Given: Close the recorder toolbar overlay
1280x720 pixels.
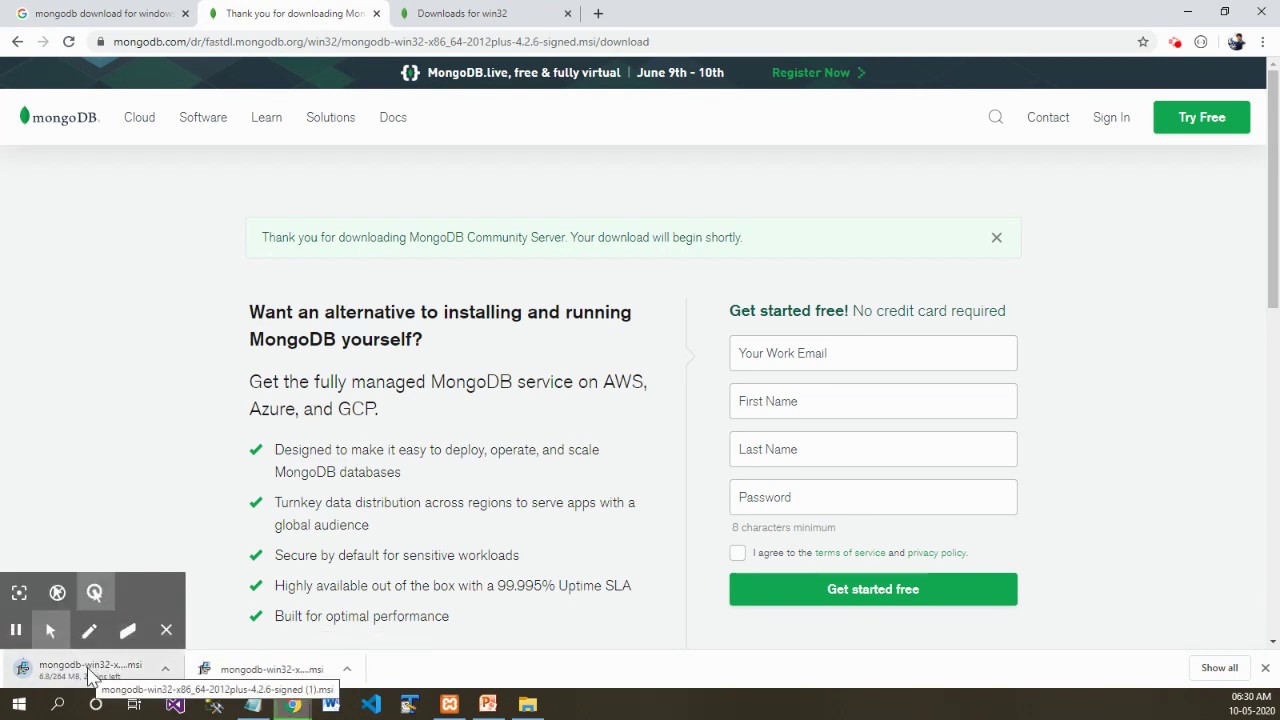Looking at the screenshot, I should click(166, 630).
